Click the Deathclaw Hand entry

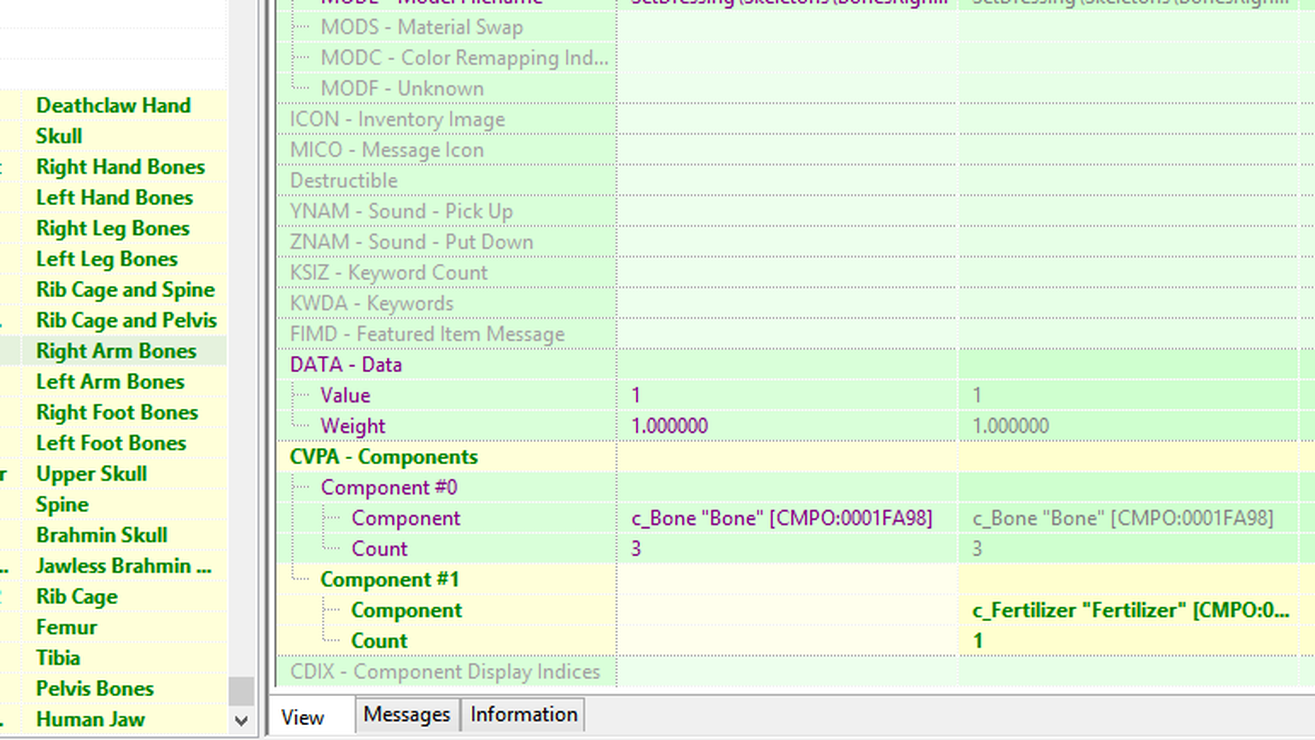click(x=113, y=105)
